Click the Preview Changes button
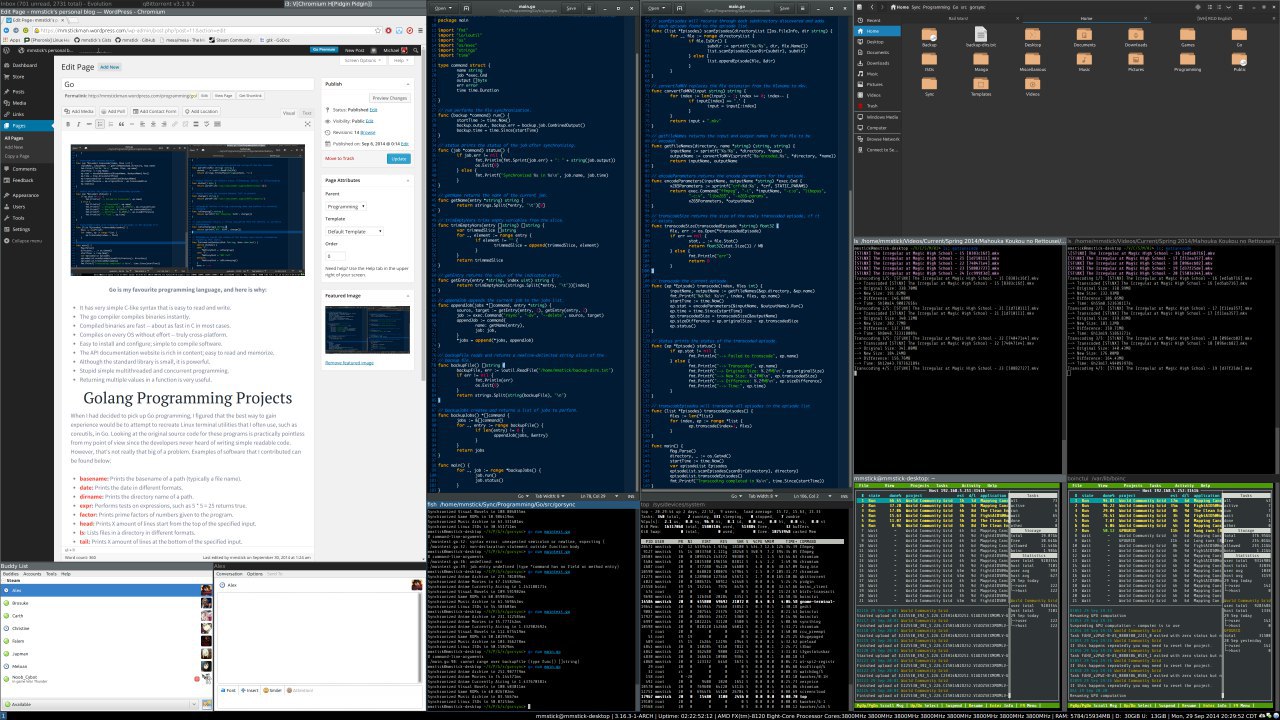Image resolution: width=1280 pixels, height=720 pixels. tap(389, 98)
